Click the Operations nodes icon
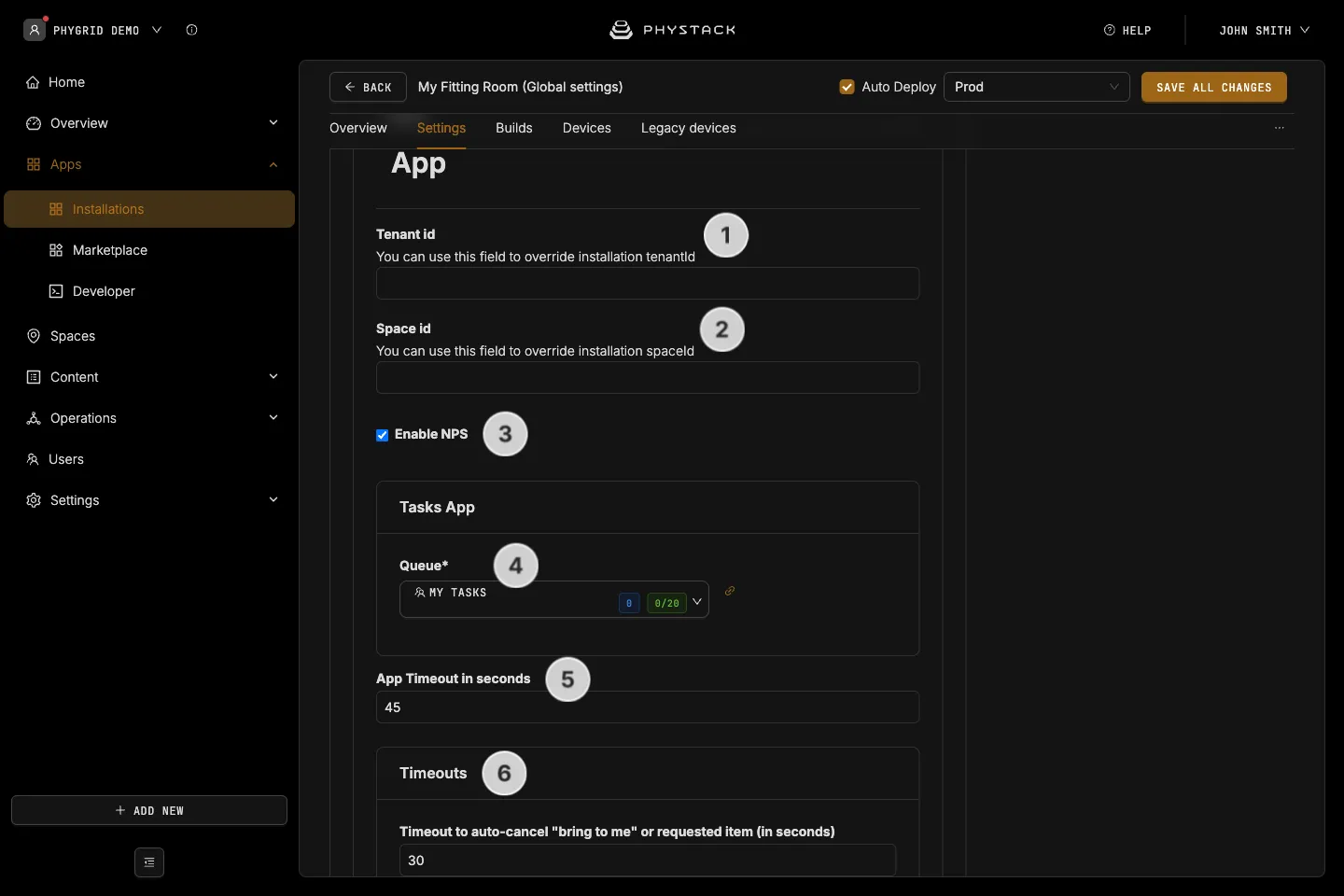 (34, 418)
